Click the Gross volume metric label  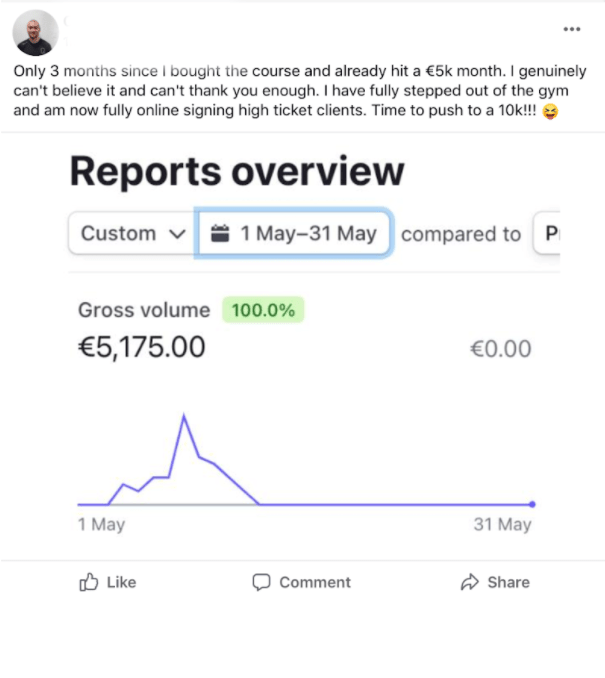tap(144, 310)
